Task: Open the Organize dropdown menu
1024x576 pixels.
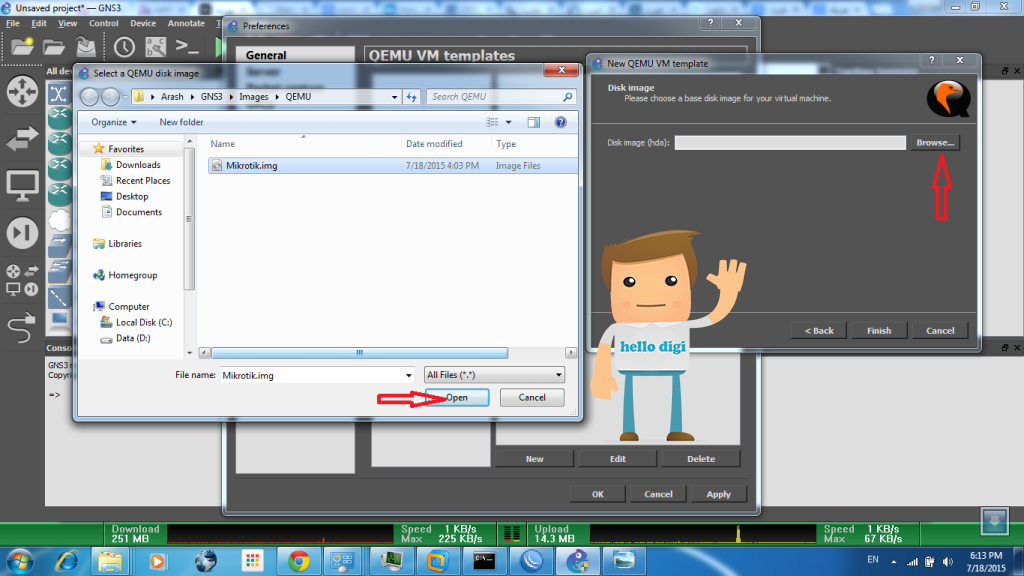Action: pos(114,122)
